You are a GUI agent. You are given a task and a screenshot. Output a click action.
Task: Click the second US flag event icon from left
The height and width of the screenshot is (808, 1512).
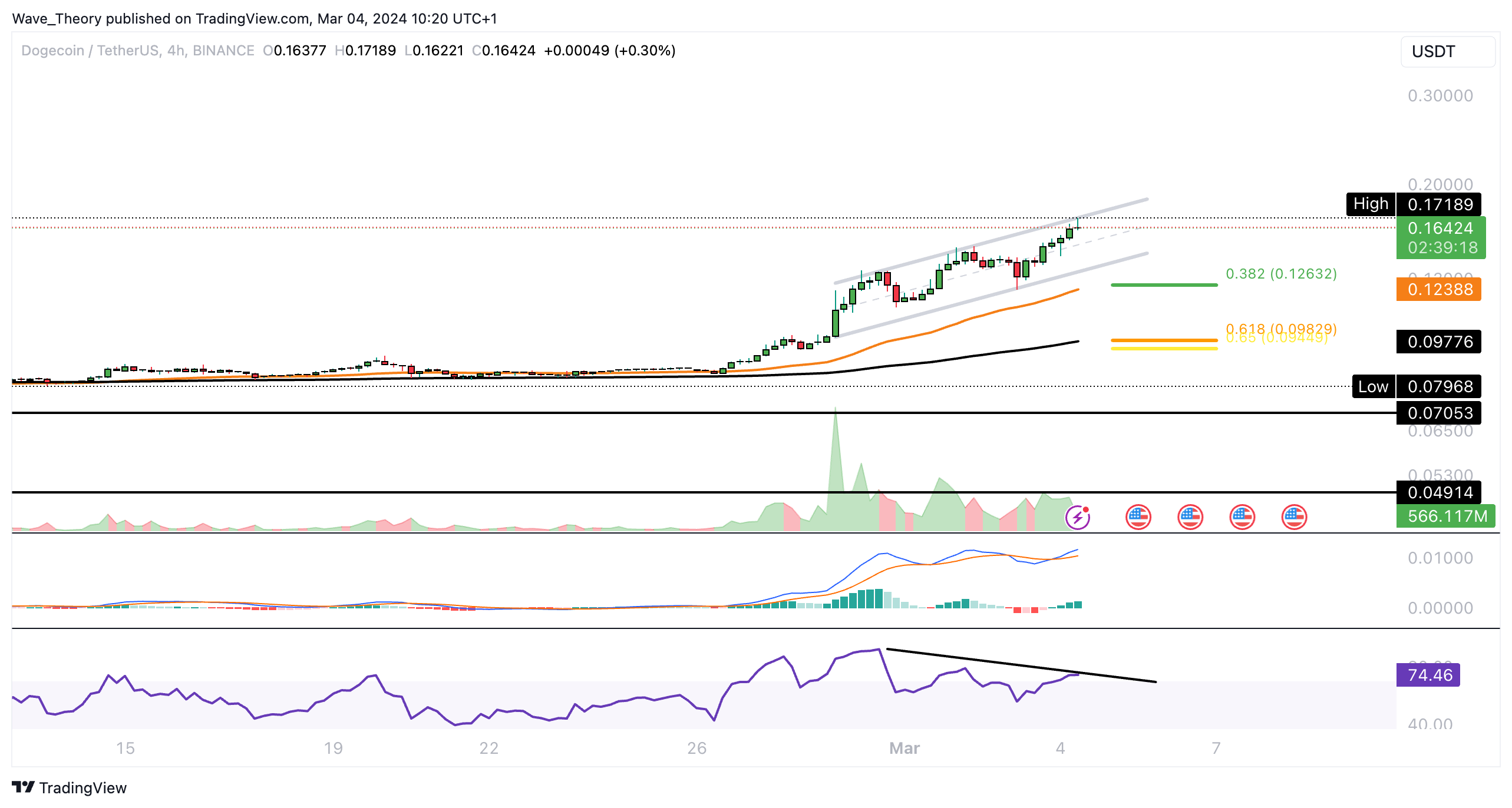point(1190,518)
